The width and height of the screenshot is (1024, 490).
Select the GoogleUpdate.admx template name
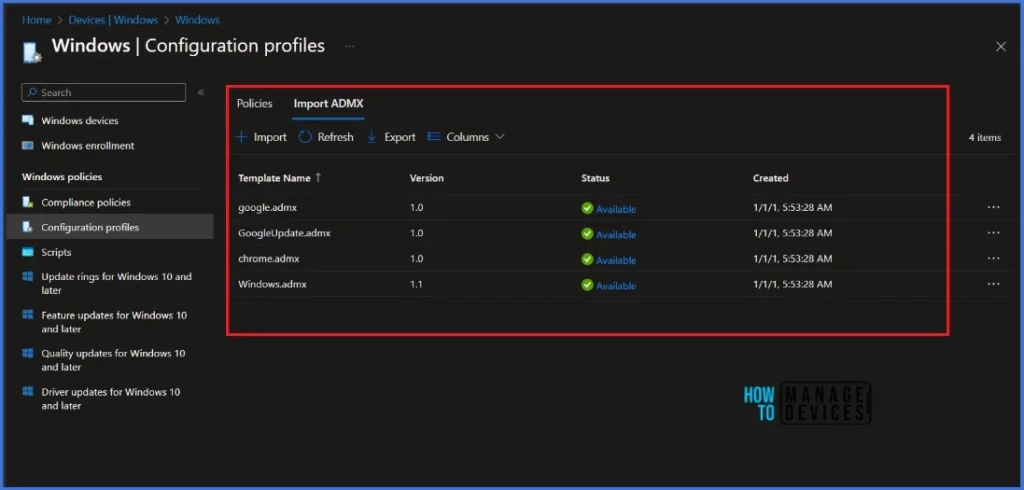coord(285,233)
